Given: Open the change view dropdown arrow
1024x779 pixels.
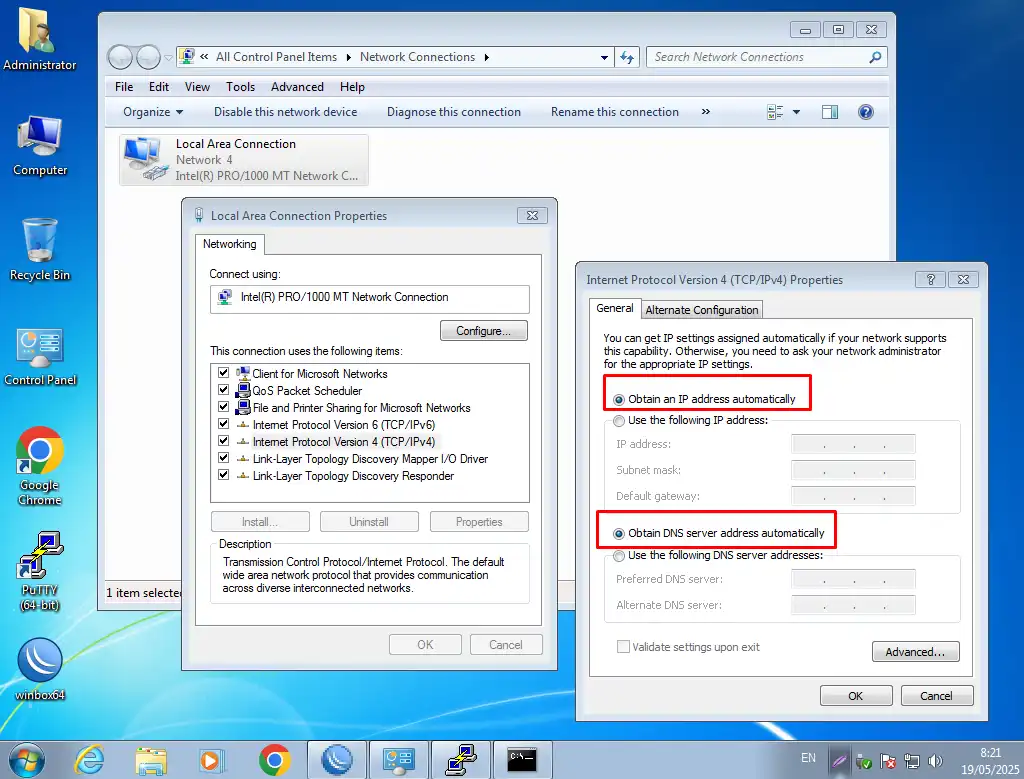Looking at the screenshot, I should click(797, 112).
